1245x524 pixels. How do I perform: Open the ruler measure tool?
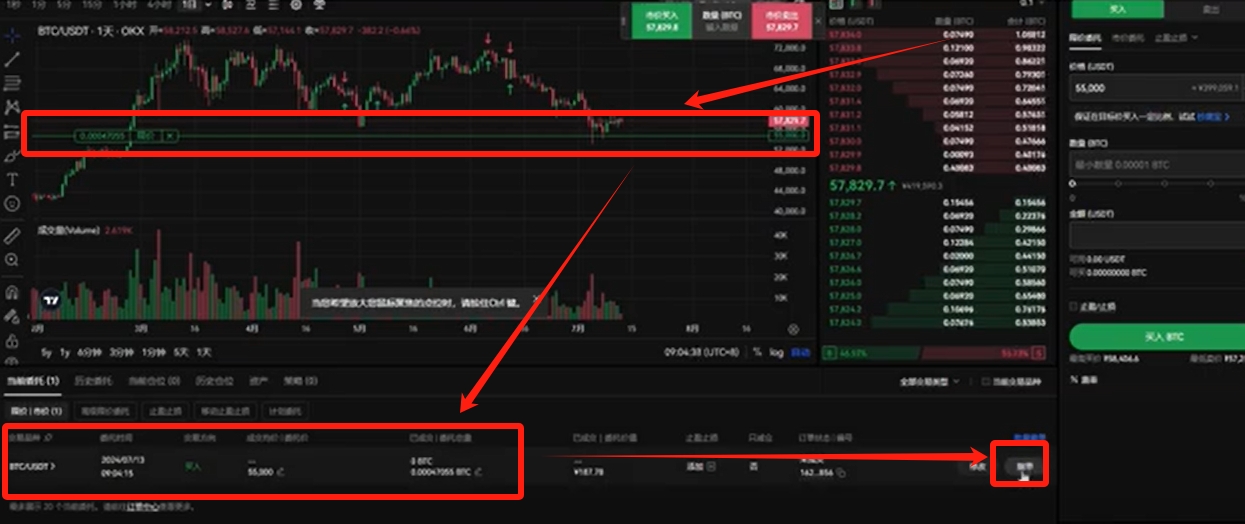click(x=12, y=236)
